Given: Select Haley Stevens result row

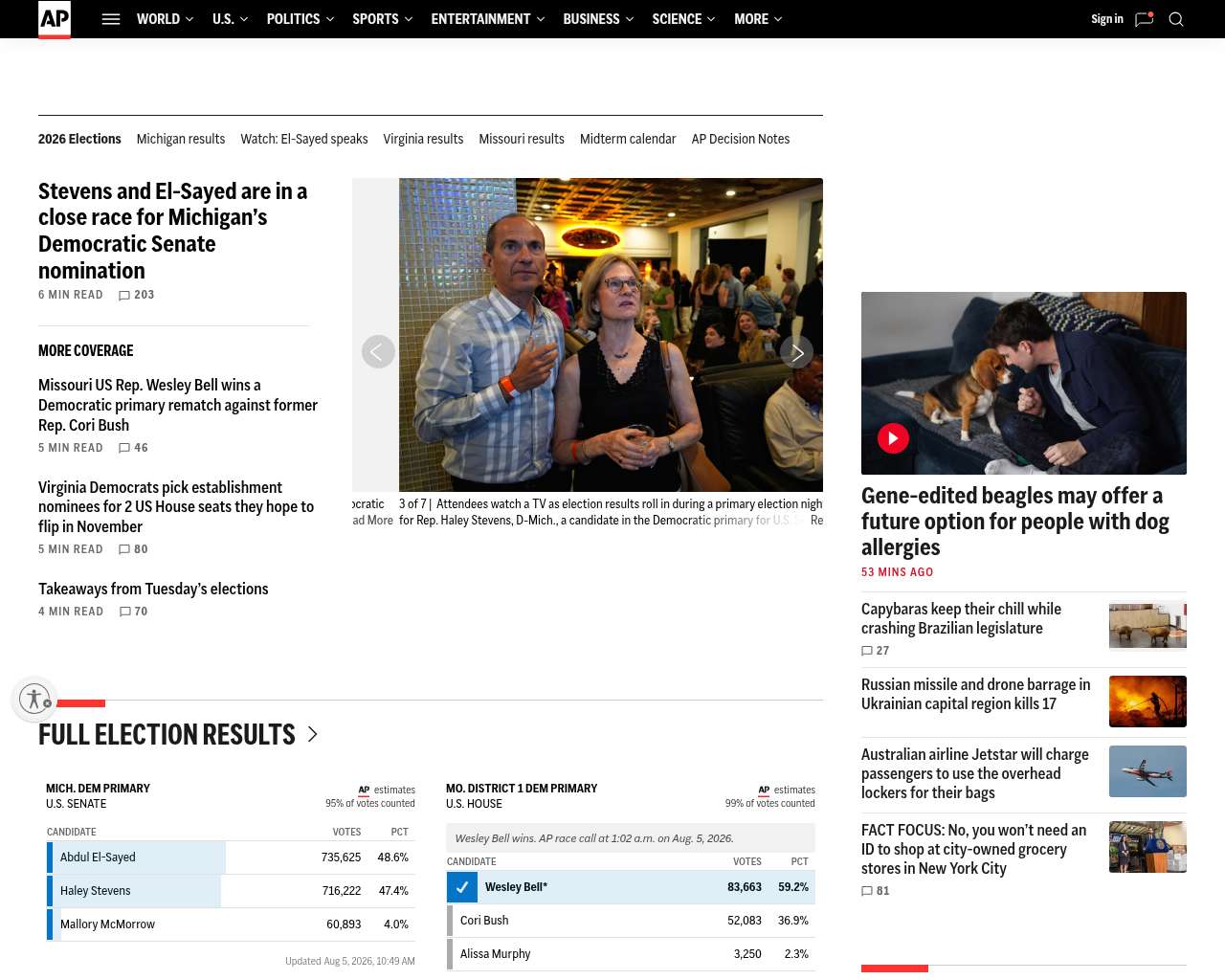Looking at the screenshot, I should (x=231, y=891).
